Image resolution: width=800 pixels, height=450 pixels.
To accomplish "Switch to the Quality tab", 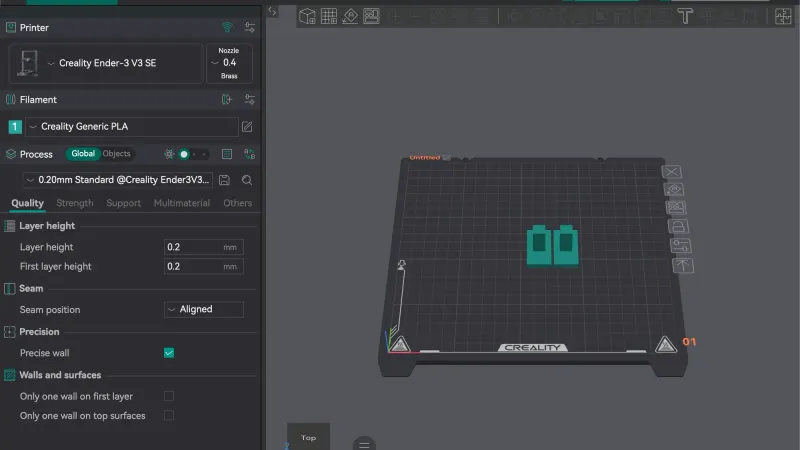I will coord(28,203).
